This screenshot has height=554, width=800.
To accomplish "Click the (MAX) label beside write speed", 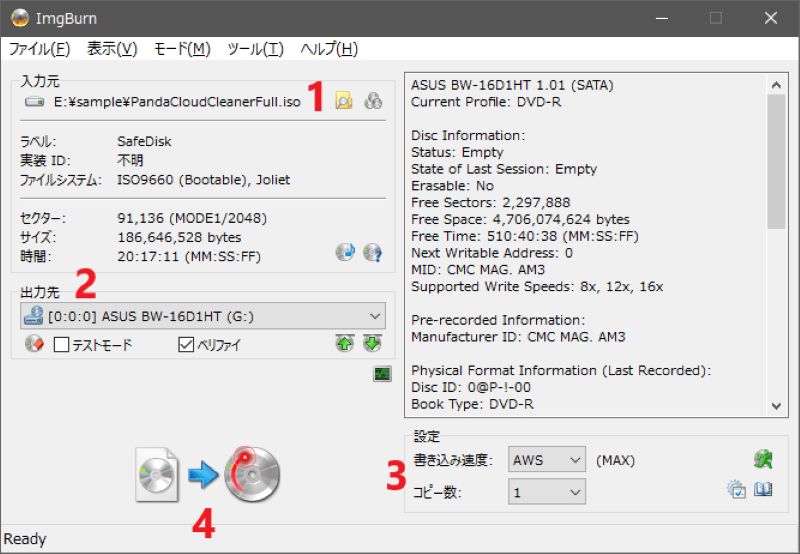I will click(615, 461).
